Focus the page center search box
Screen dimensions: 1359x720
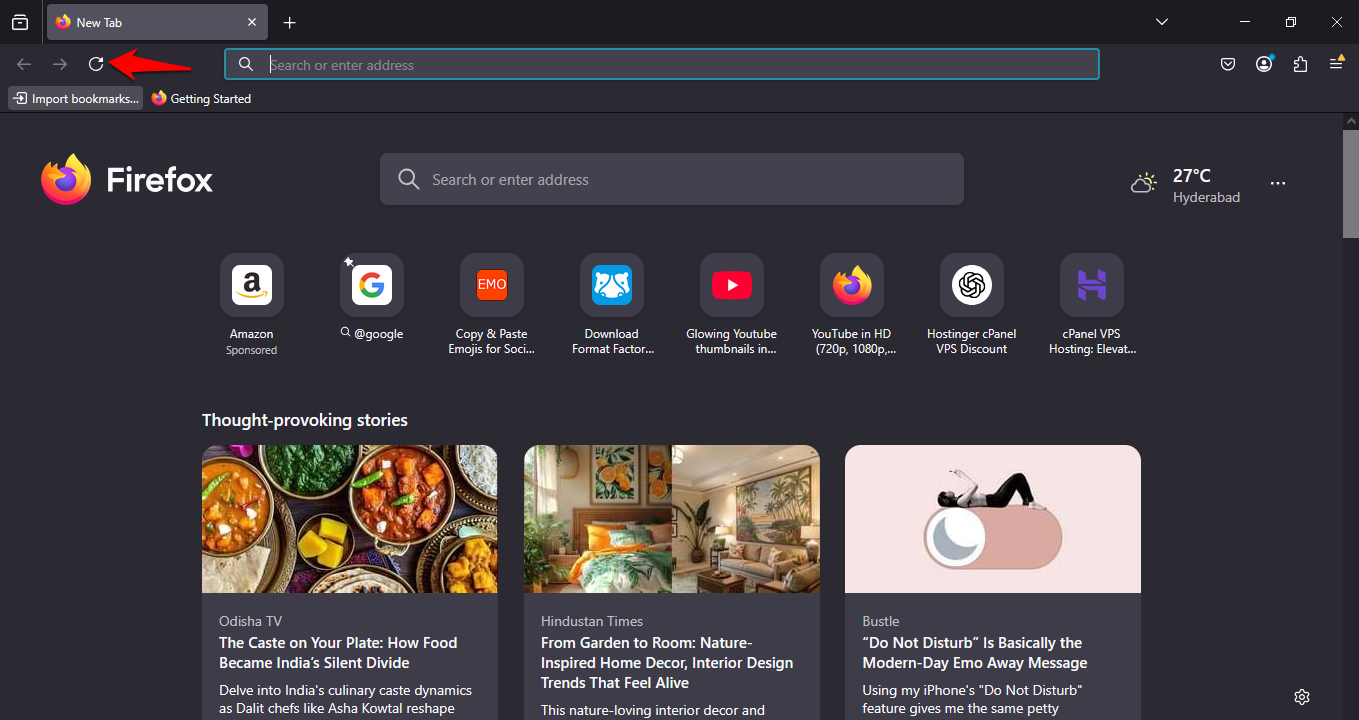tap(671, 179)
